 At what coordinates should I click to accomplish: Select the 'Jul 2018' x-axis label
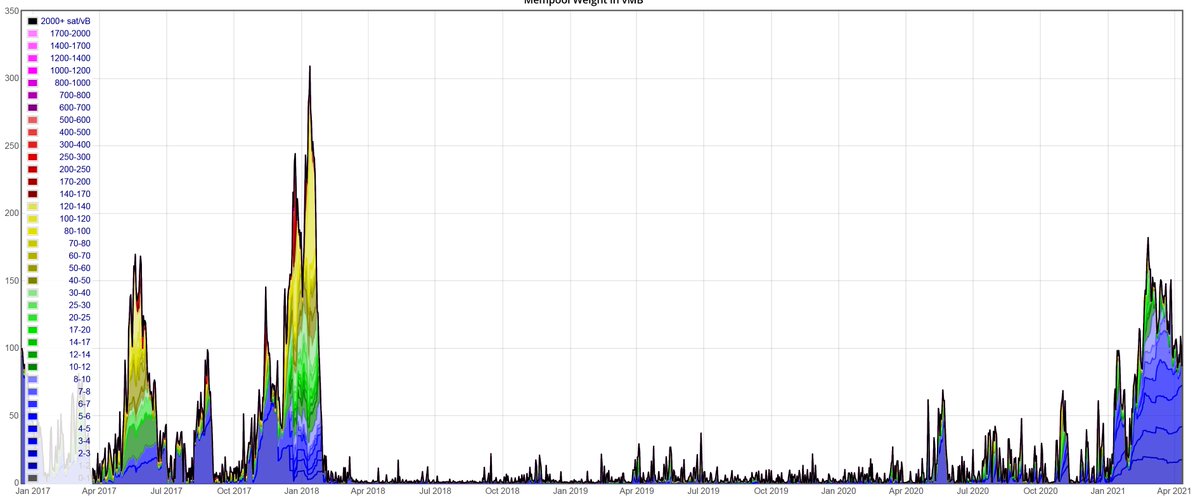pos(434,491)
